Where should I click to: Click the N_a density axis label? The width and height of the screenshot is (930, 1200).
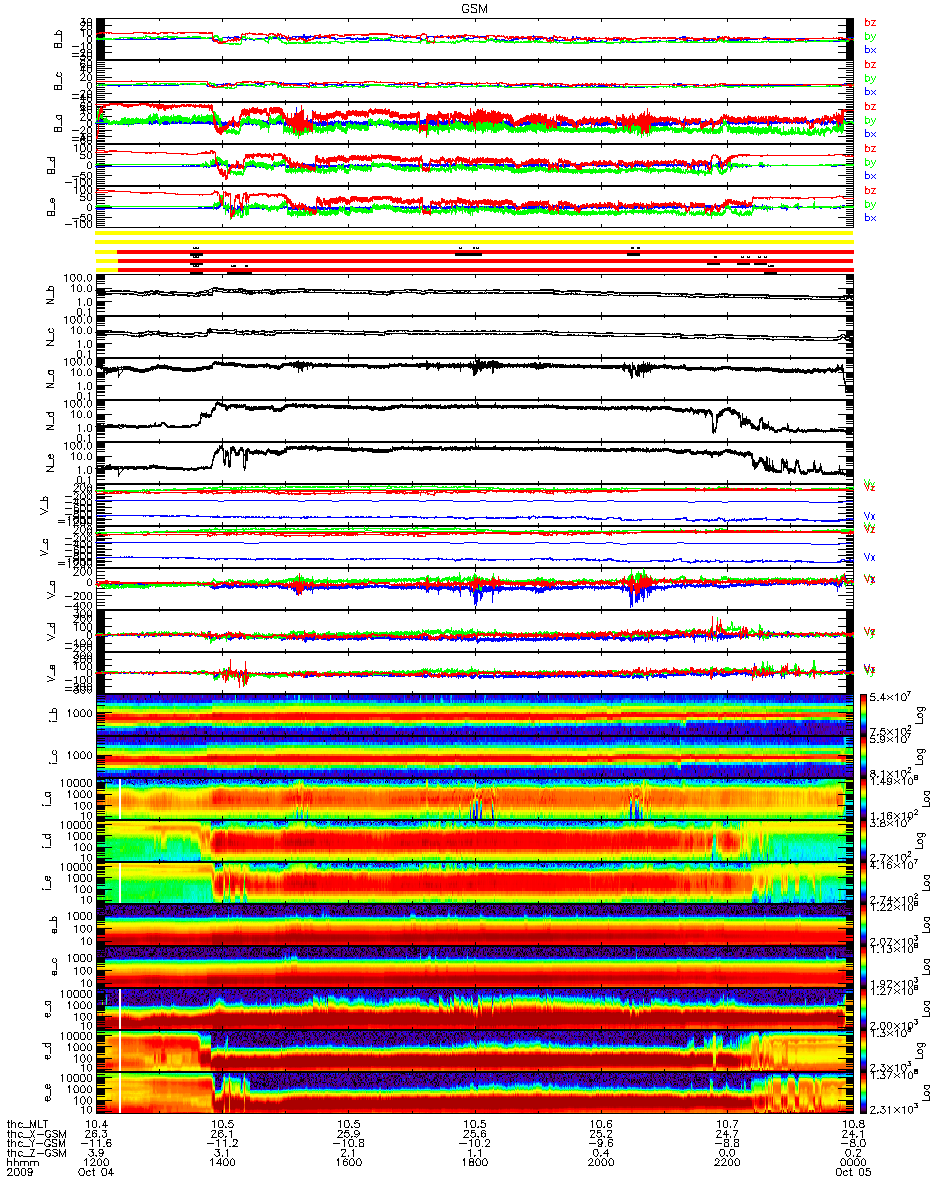[x=48, y=380]
